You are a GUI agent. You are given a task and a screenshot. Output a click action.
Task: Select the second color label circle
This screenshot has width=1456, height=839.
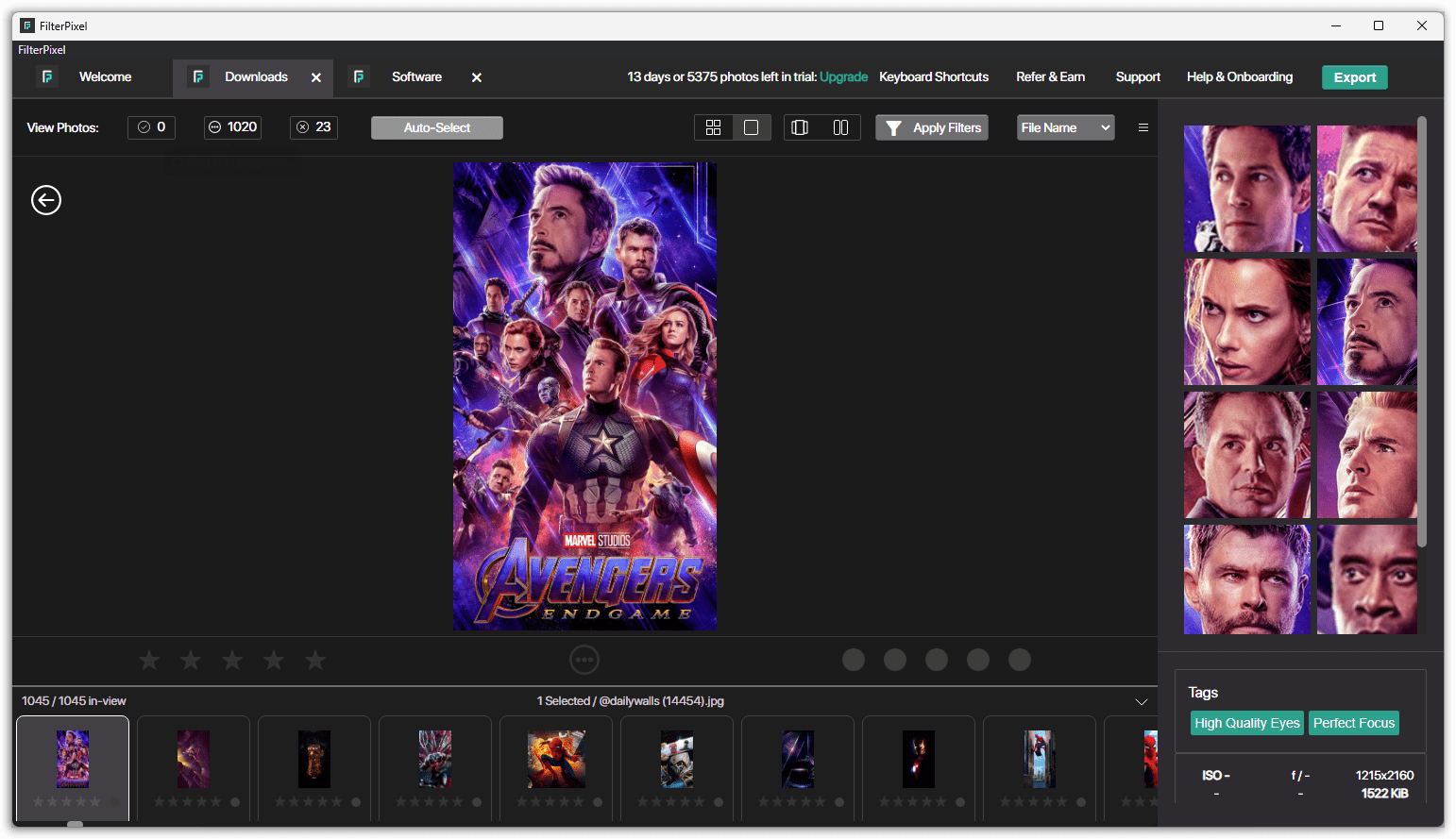tap(895, 660)
